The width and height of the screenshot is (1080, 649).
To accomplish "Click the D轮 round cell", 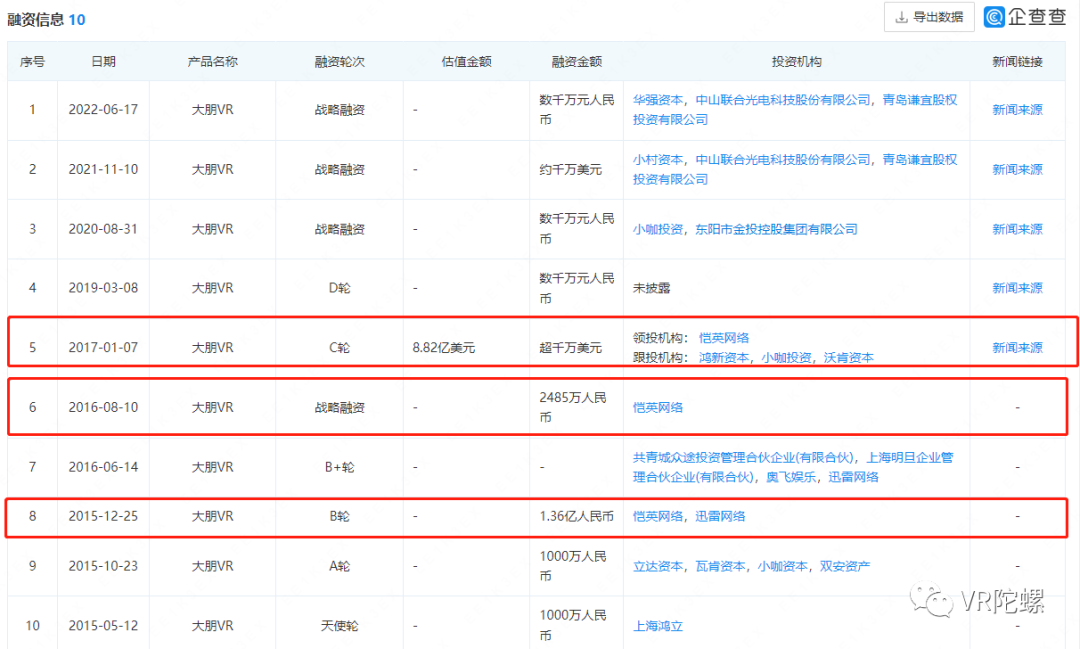I will pyautogui.click(x=340, y=288).
